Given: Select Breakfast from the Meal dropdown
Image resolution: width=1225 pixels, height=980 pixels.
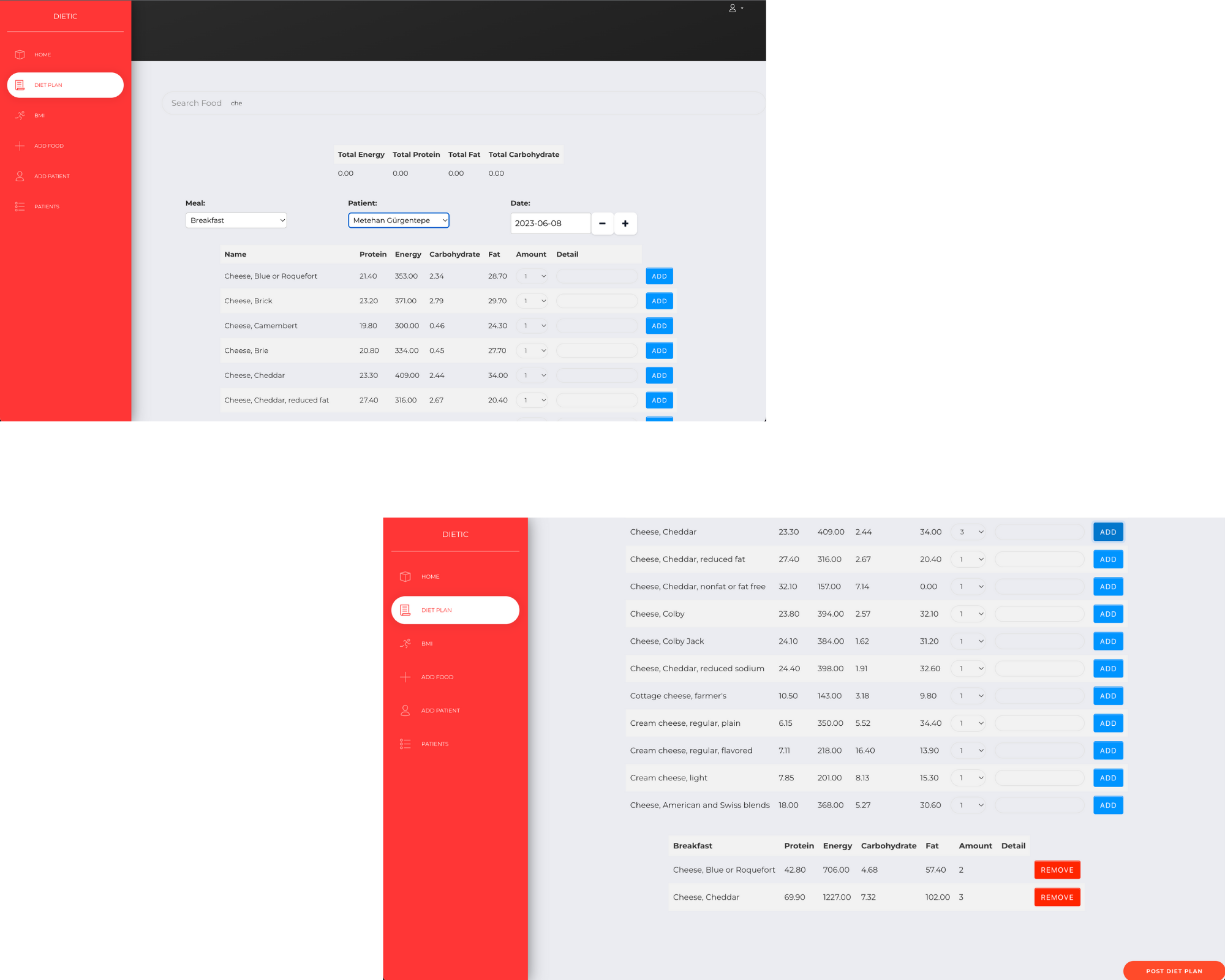Looking at the screenshot, I should click(235, 220).
